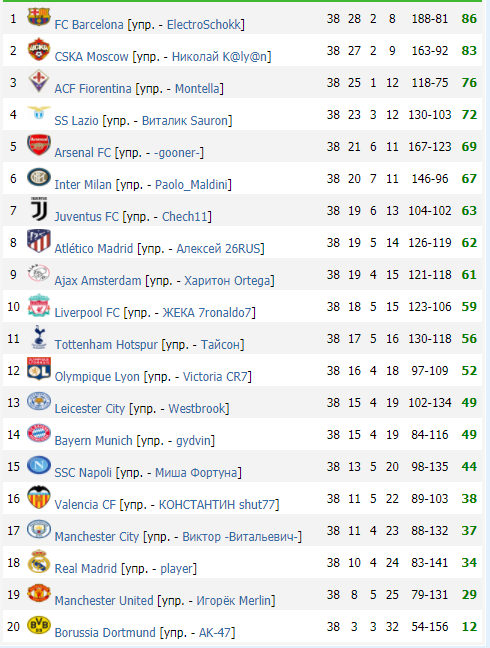Image resolution: width=490 pixels, height=648 pixels.
Task: Click the Juventus logo icon
Action: pos(39,209)
